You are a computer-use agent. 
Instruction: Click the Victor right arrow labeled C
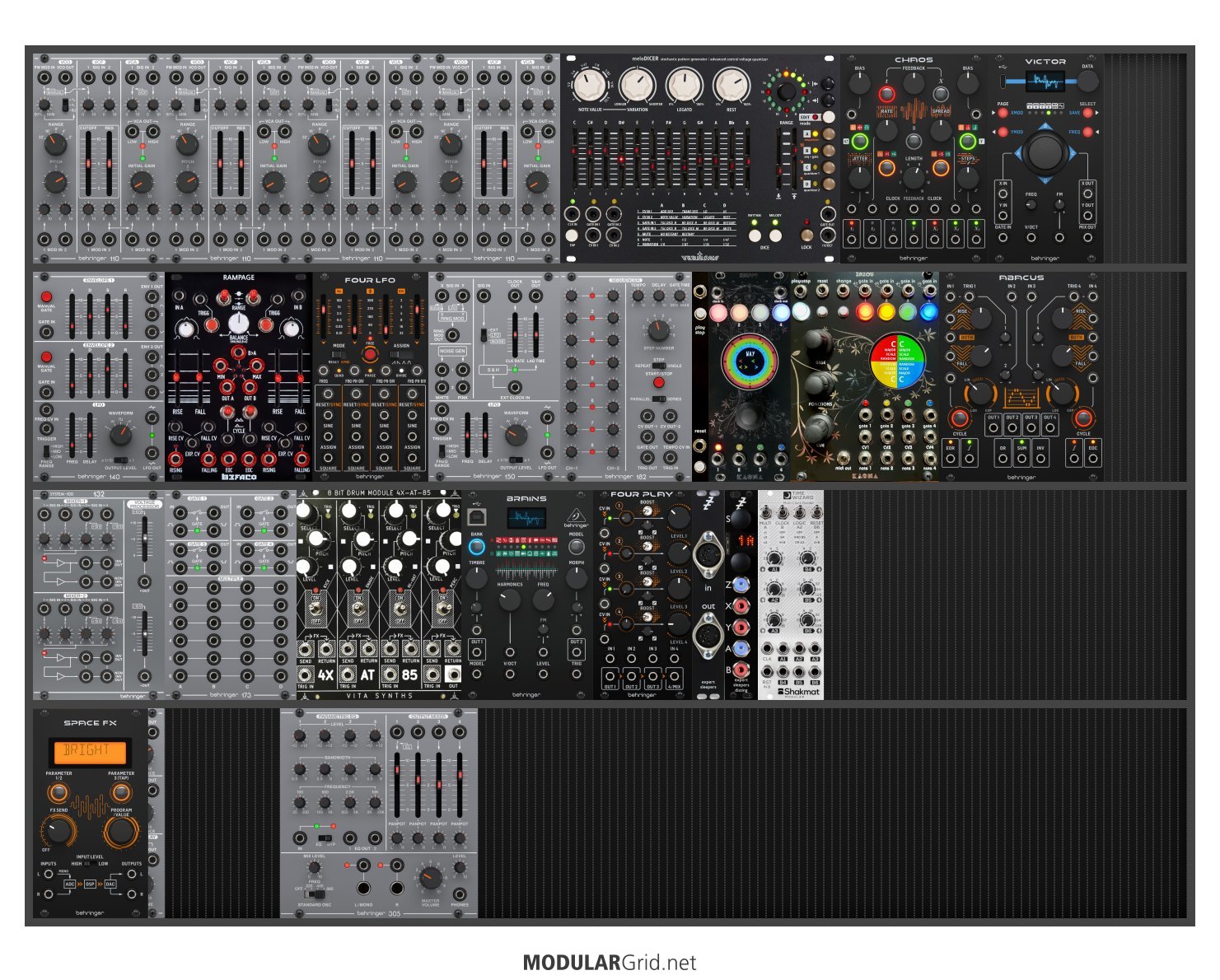(x=1073, y=153)
